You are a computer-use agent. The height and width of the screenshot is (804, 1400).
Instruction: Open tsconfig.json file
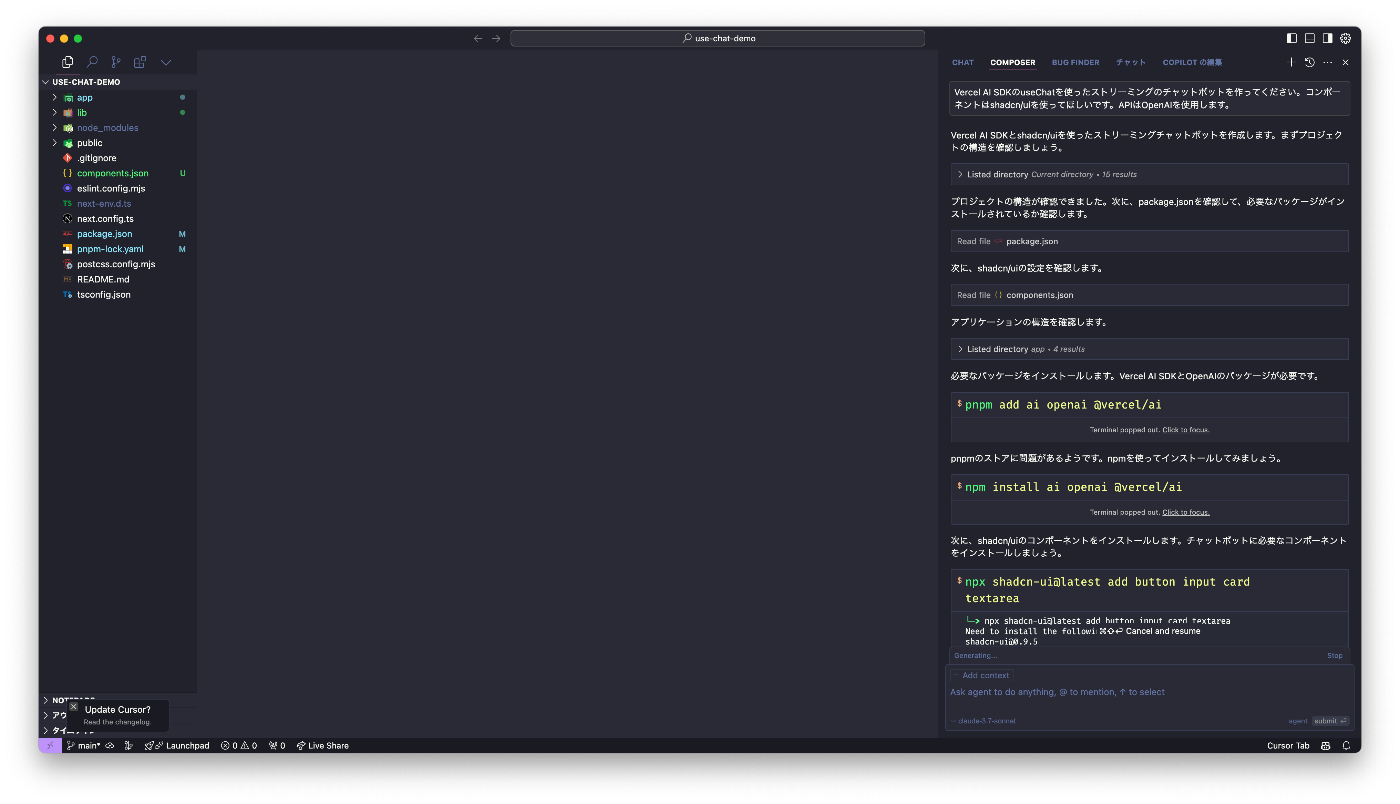tap(118, 295)
